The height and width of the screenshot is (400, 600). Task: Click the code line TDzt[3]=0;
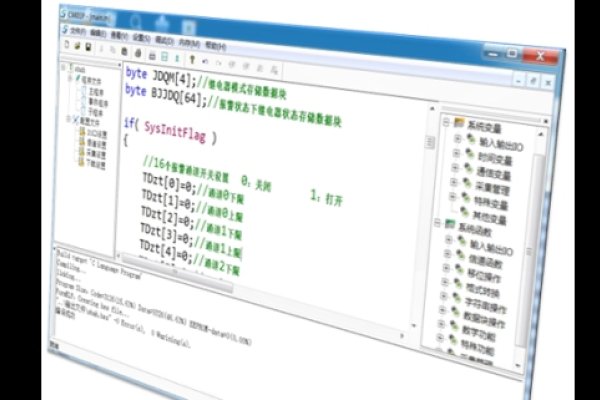167,234
